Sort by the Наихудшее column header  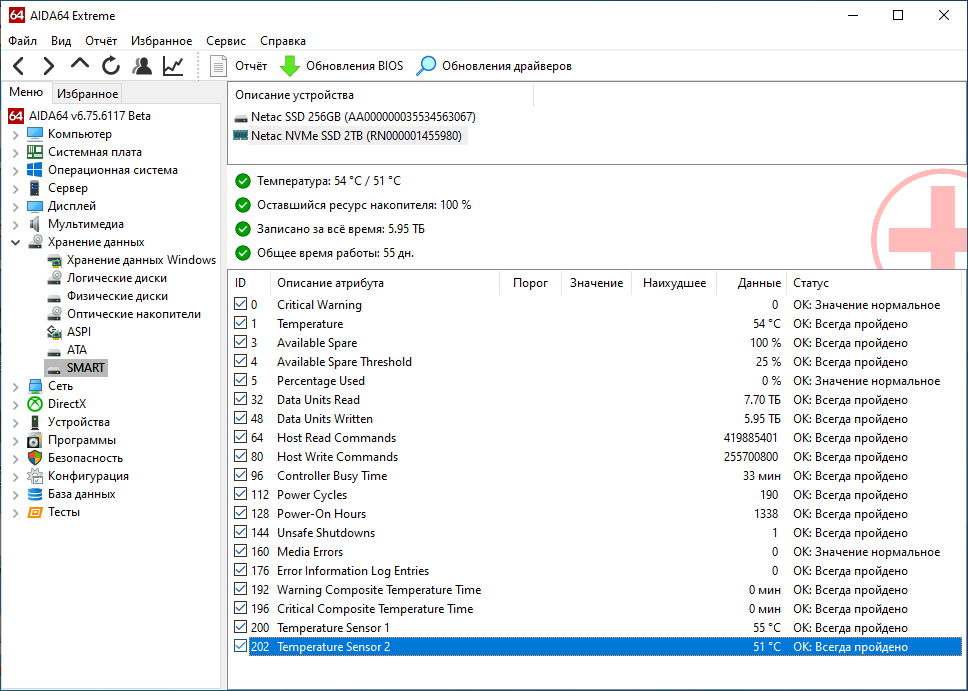674,283
